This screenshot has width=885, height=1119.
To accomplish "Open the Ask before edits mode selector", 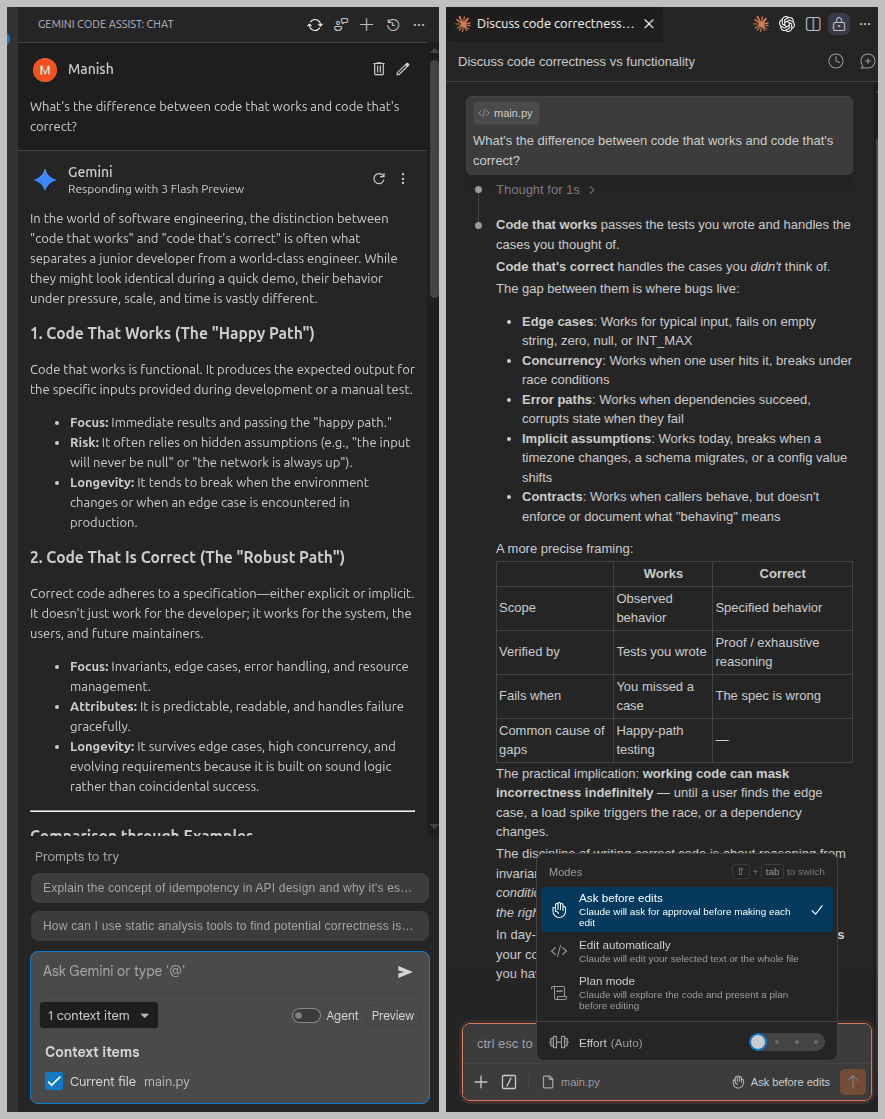I will click(x=782, y=1082).
